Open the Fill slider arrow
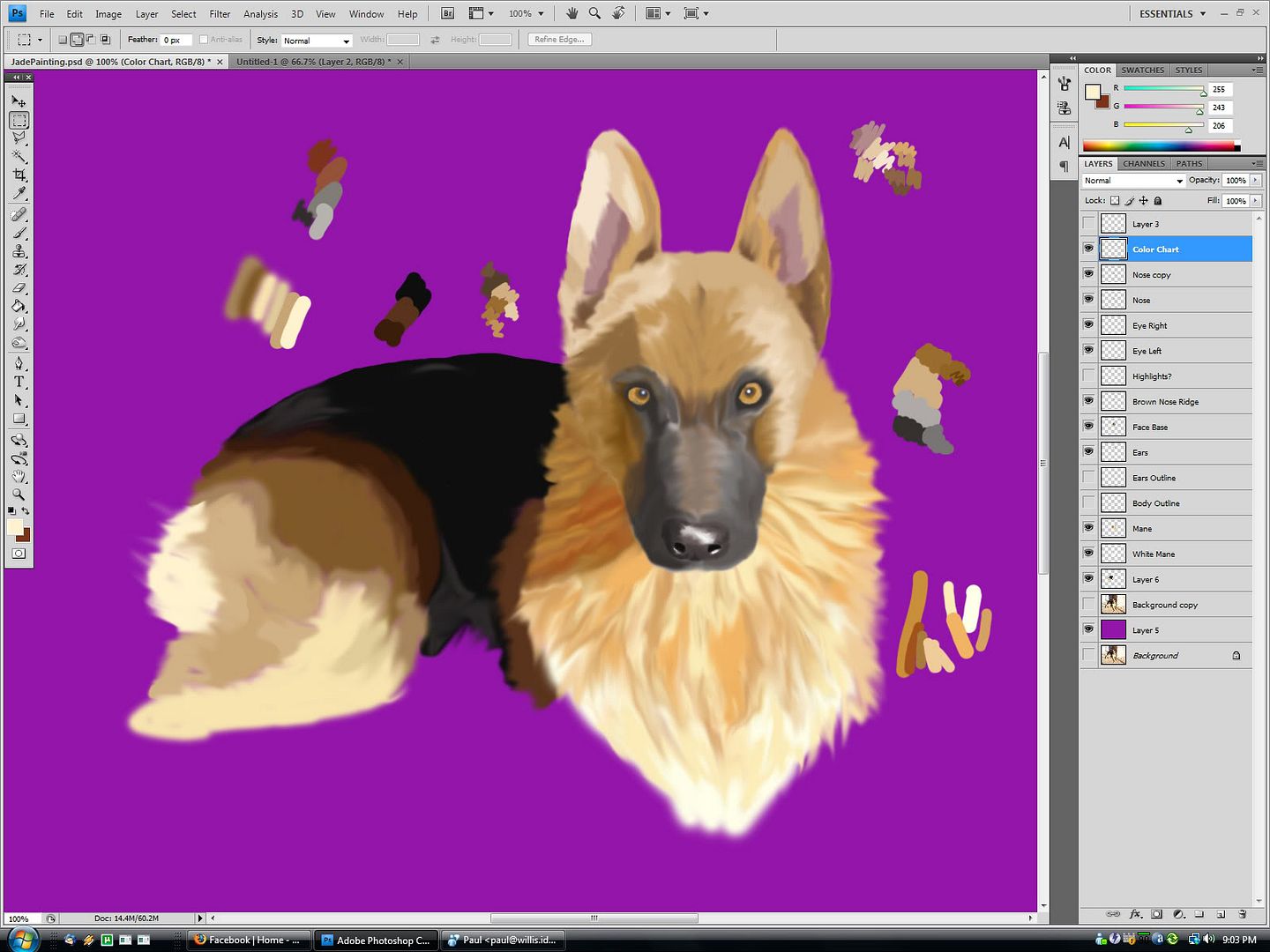The height and width of the screenshot is (952, 1270). coord(1256,201)
